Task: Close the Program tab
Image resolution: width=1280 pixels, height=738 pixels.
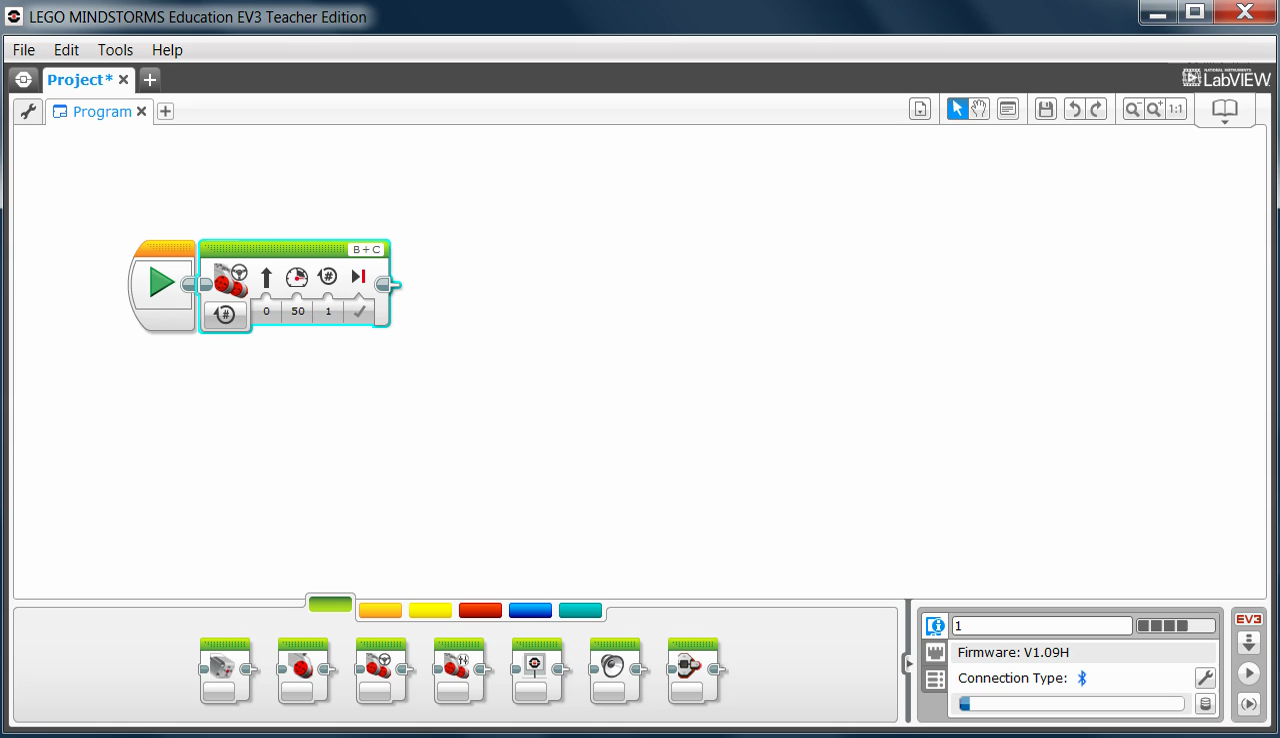Action: [x=142, y=112]
